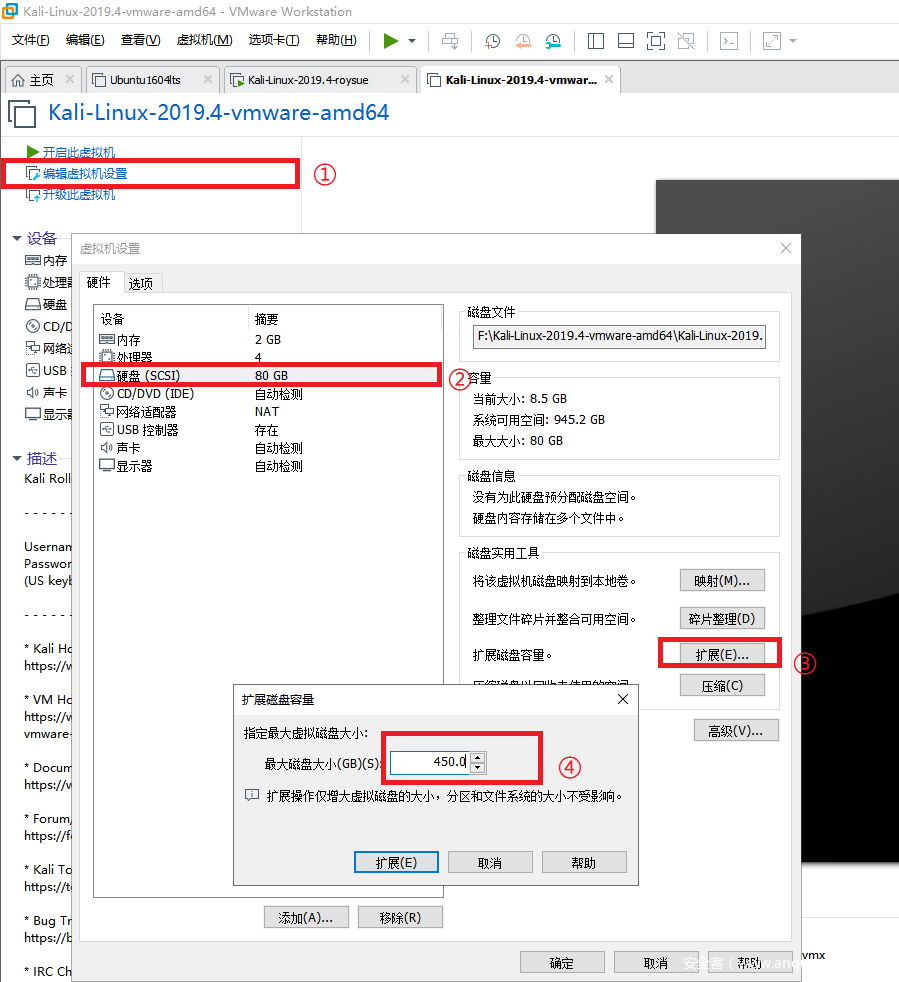Collapse the 设备 section
899x982 pixels.
(x=17, y=239)
